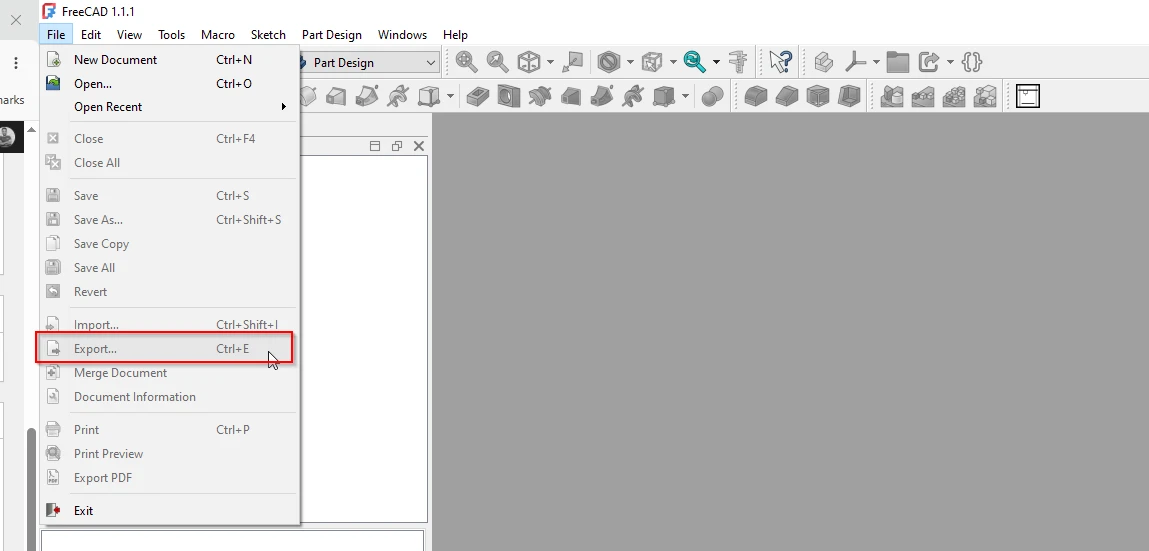Select the Hole tool icon
Viewport: 1149px width, 551px height.
509,96
